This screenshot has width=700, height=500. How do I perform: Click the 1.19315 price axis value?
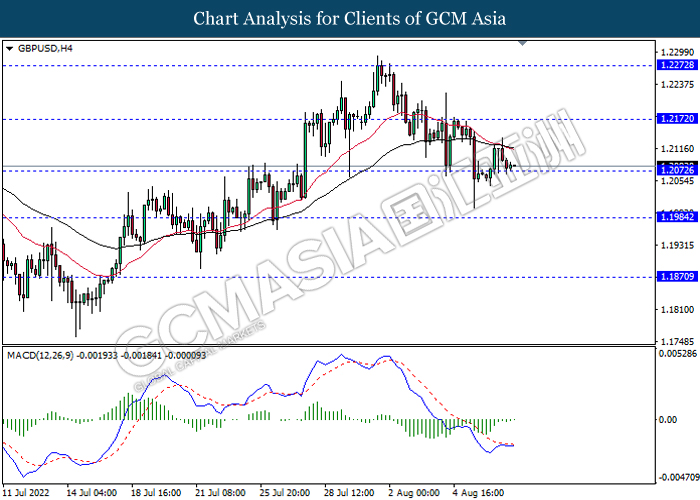[x=677, y=245]
